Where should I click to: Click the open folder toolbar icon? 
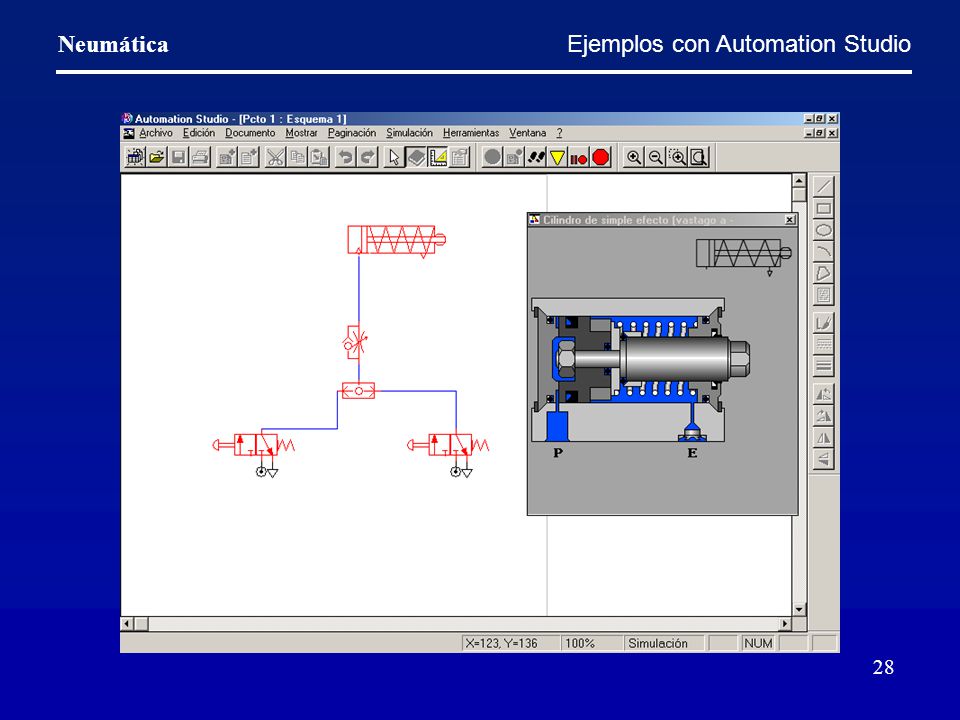click(157, 158)
